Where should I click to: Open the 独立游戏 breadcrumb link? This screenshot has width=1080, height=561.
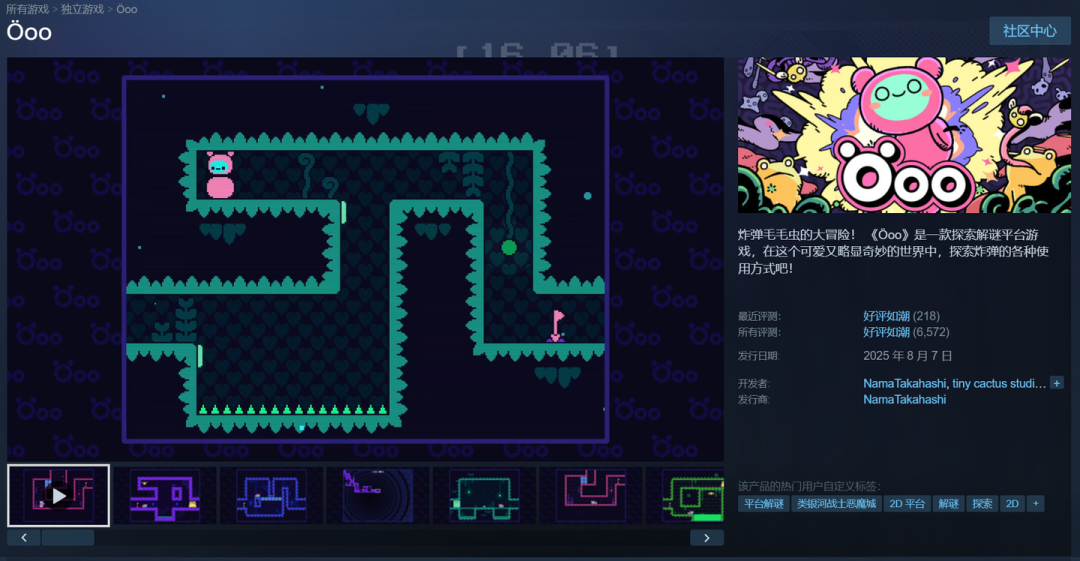coord(82,9)
